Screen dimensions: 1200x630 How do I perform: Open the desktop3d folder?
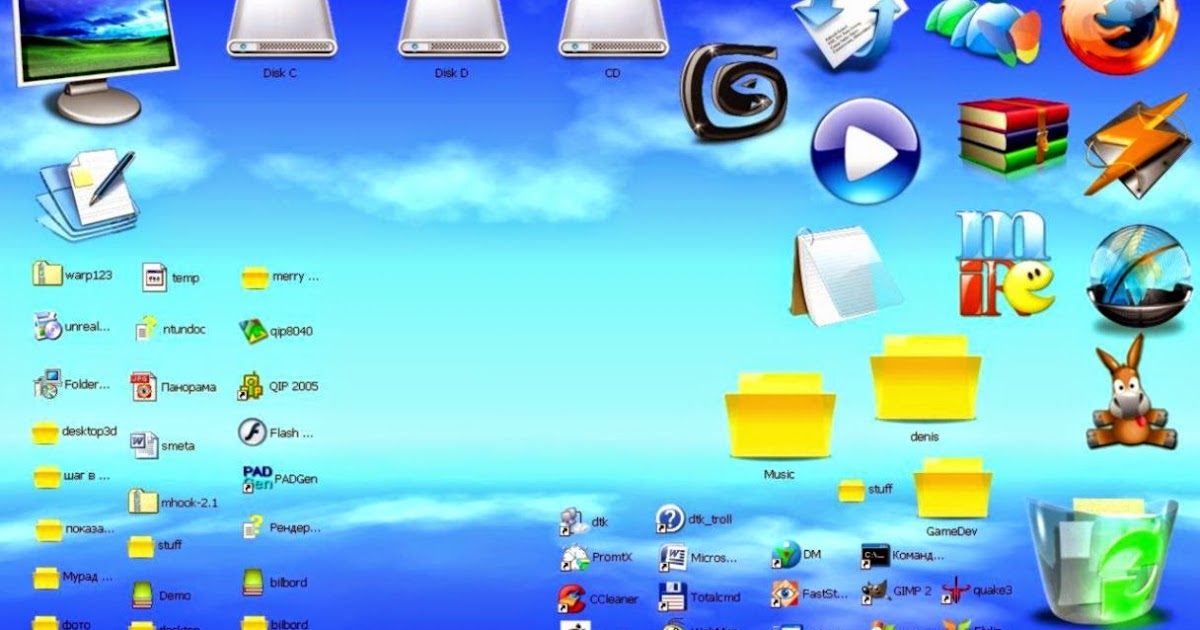[45, 432]
